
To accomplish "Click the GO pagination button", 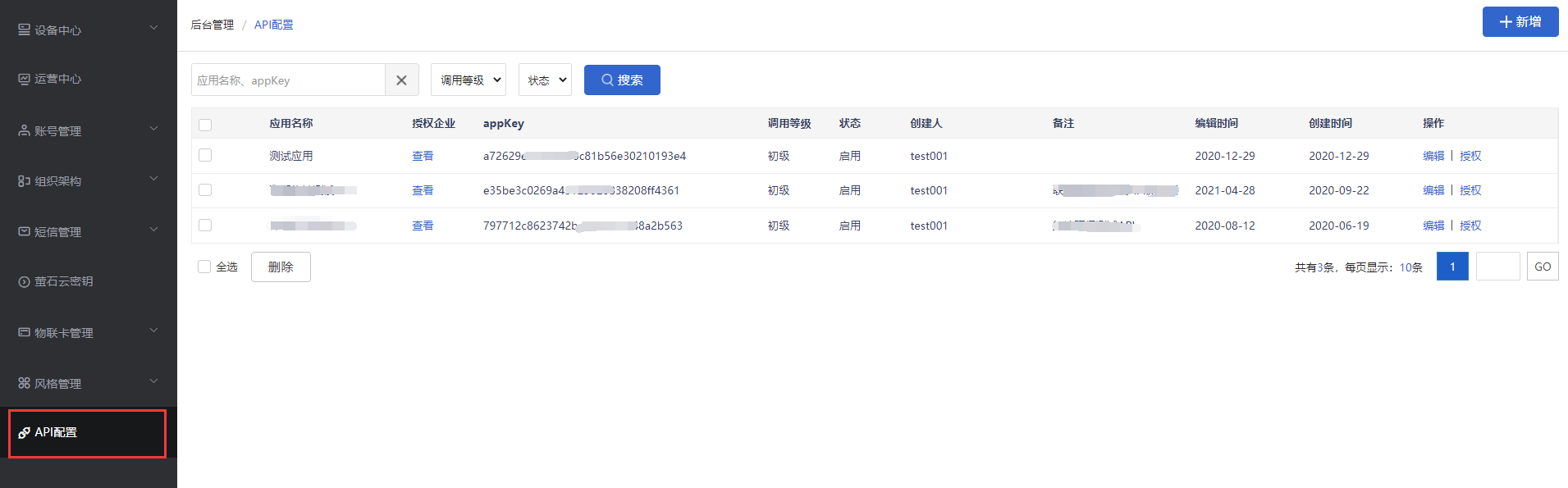I will point(1543,267).
